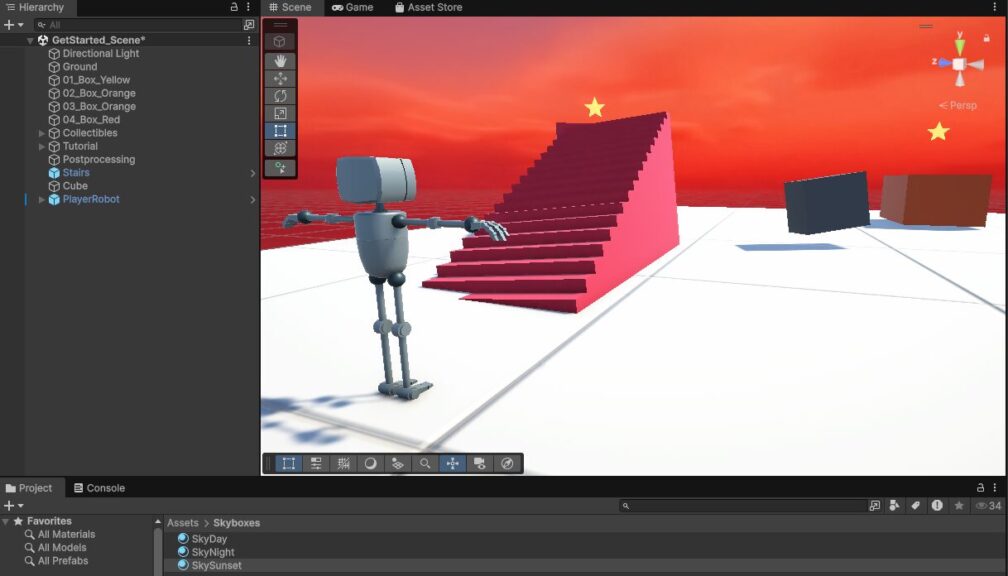Expand the Collectibles object in Hierarchy
Image resolution: width=1008 pixels, height=576 pixels.
tap(42, 133)
